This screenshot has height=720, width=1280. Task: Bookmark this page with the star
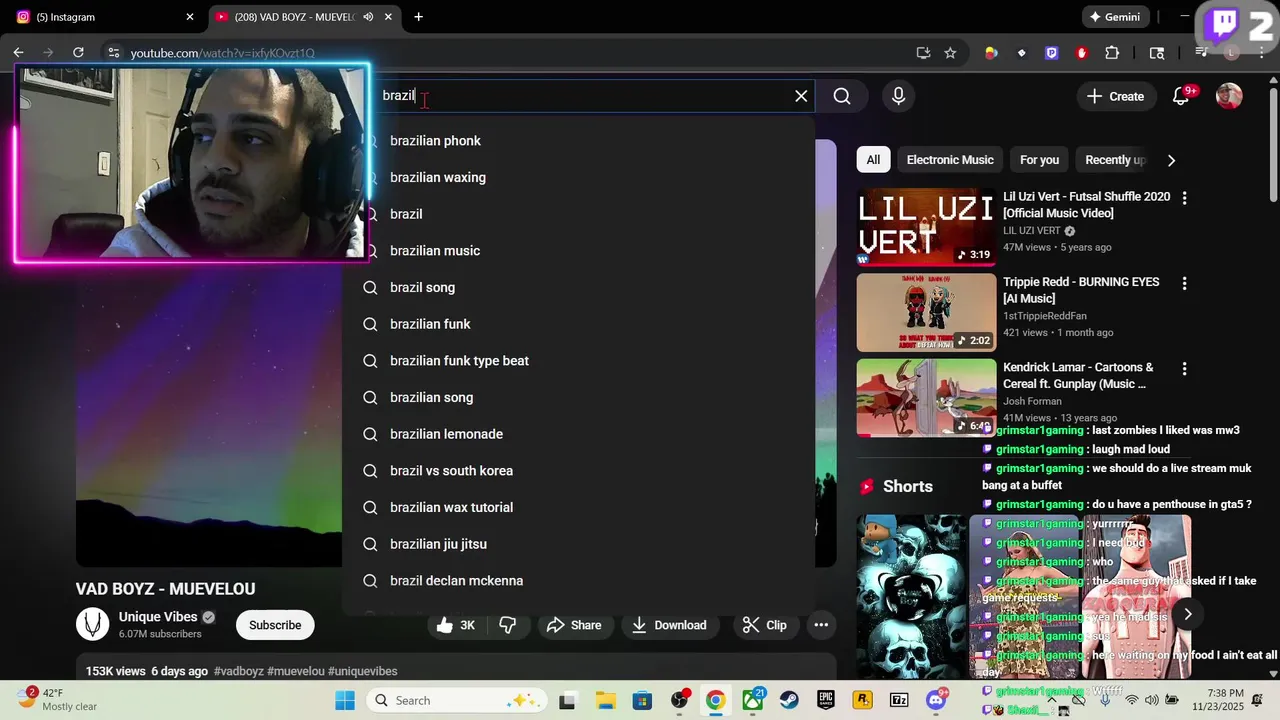950,53
